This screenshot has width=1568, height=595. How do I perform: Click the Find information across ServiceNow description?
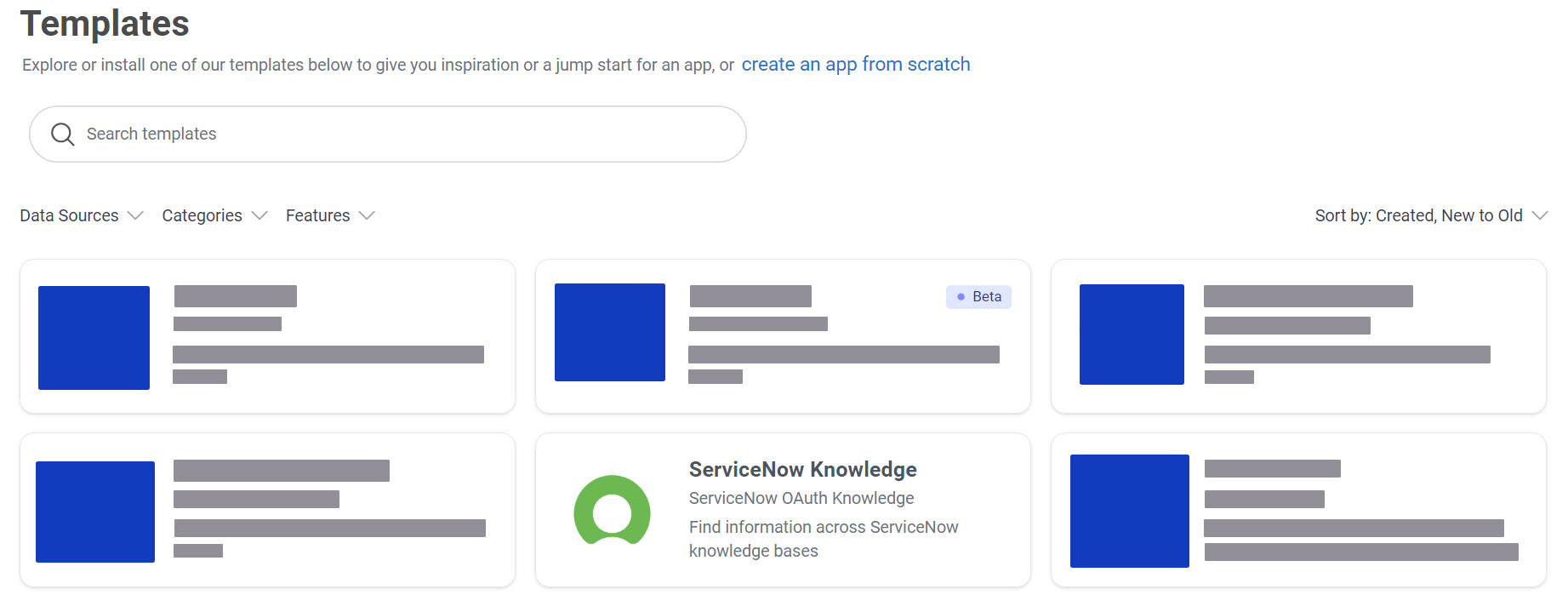[824, 539]
